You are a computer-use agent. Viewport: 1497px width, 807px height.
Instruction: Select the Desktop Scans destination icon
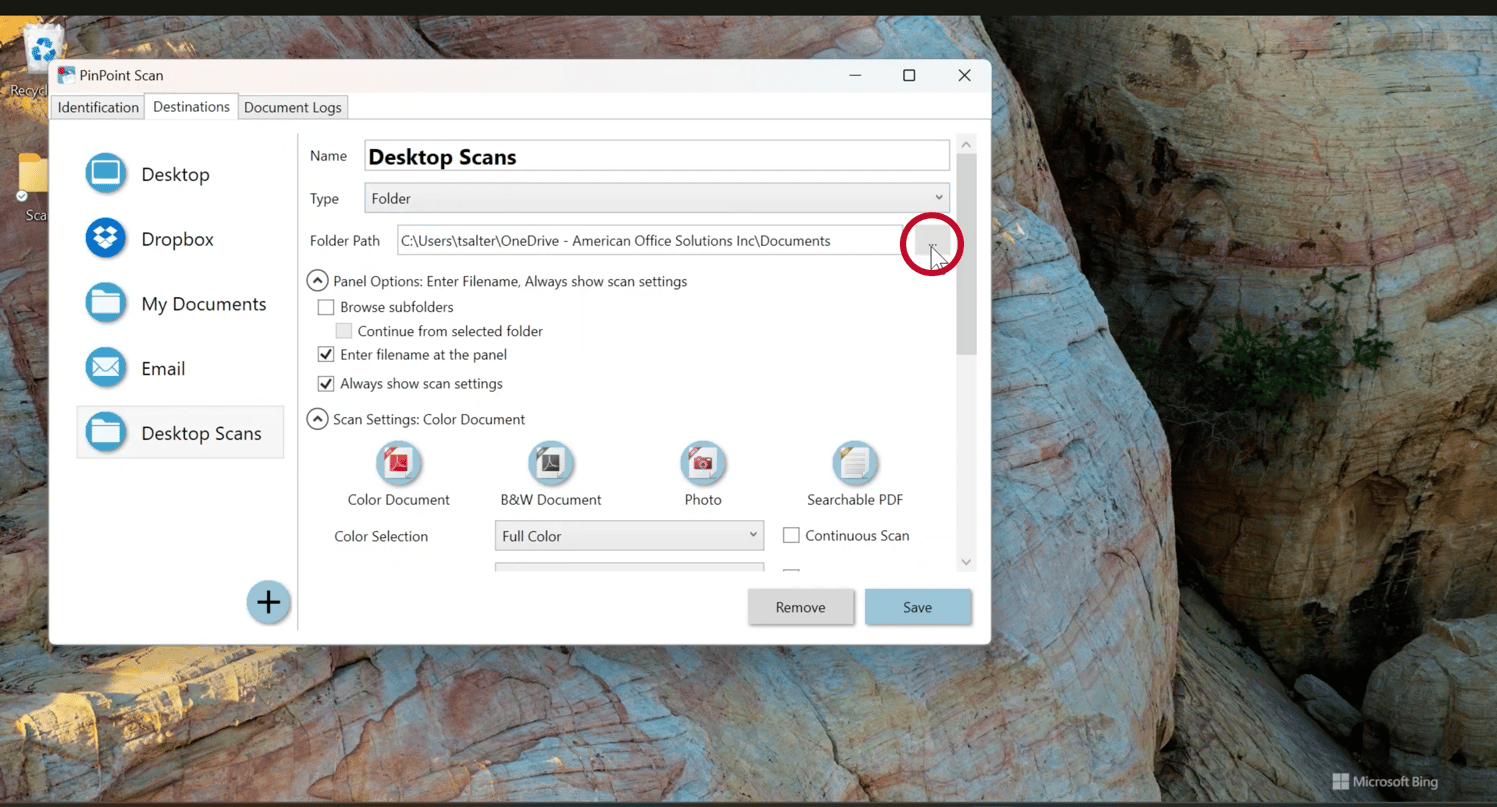[105, 432]
